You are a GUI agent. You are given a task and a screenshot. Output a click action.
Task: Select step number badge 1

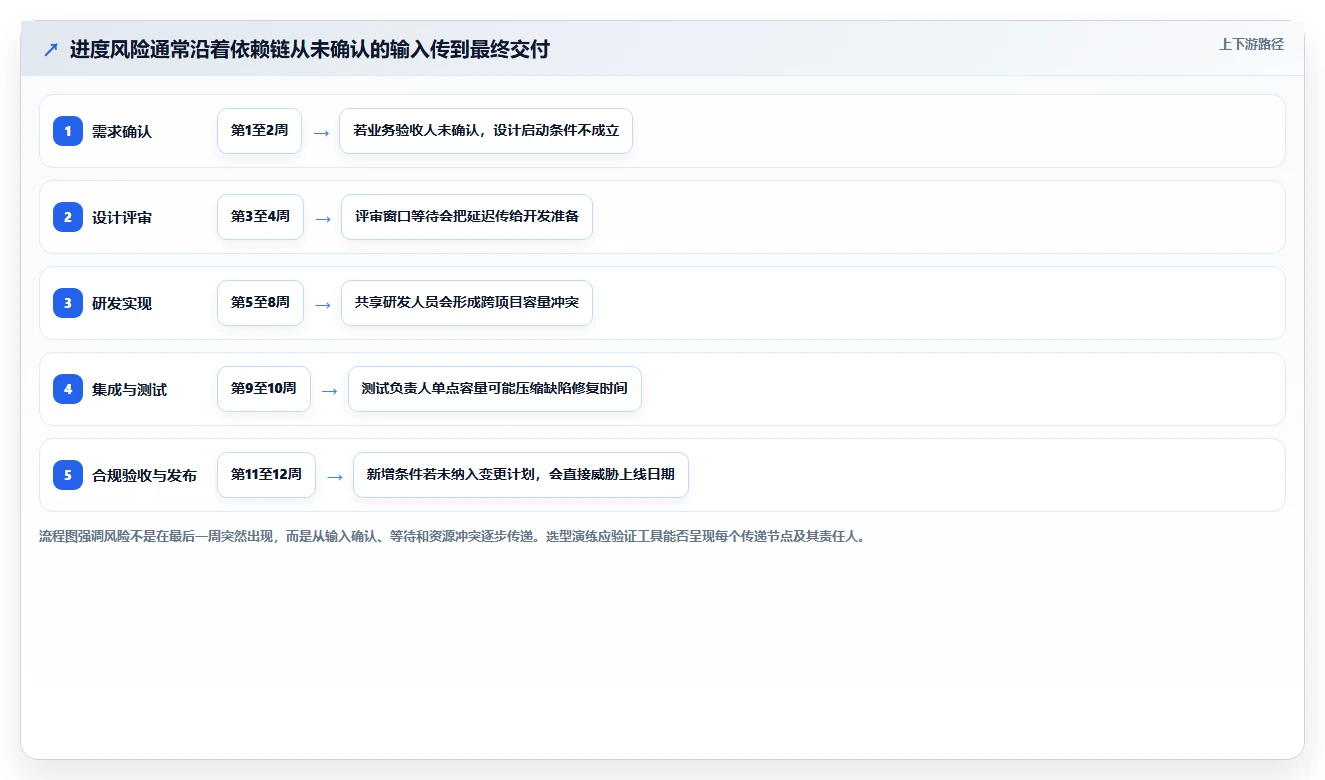click(68, 131)
